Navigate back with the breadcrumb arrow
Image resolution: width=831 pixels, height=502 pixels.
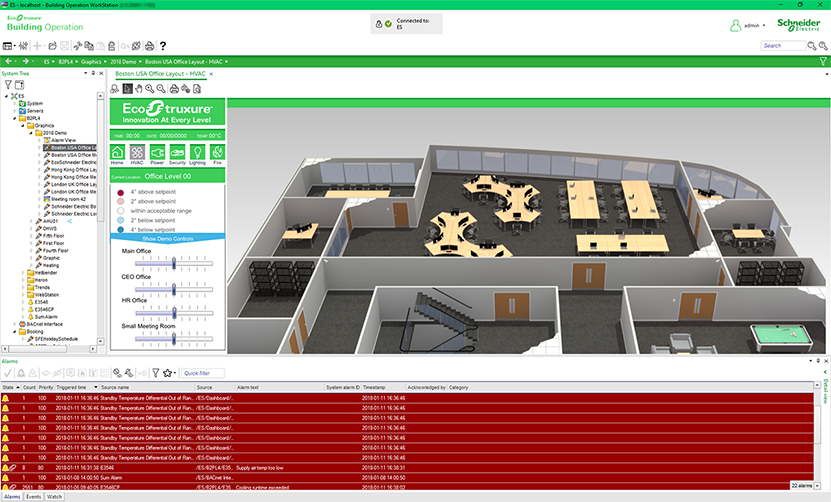pyautogui.click(x=8, y=61)
